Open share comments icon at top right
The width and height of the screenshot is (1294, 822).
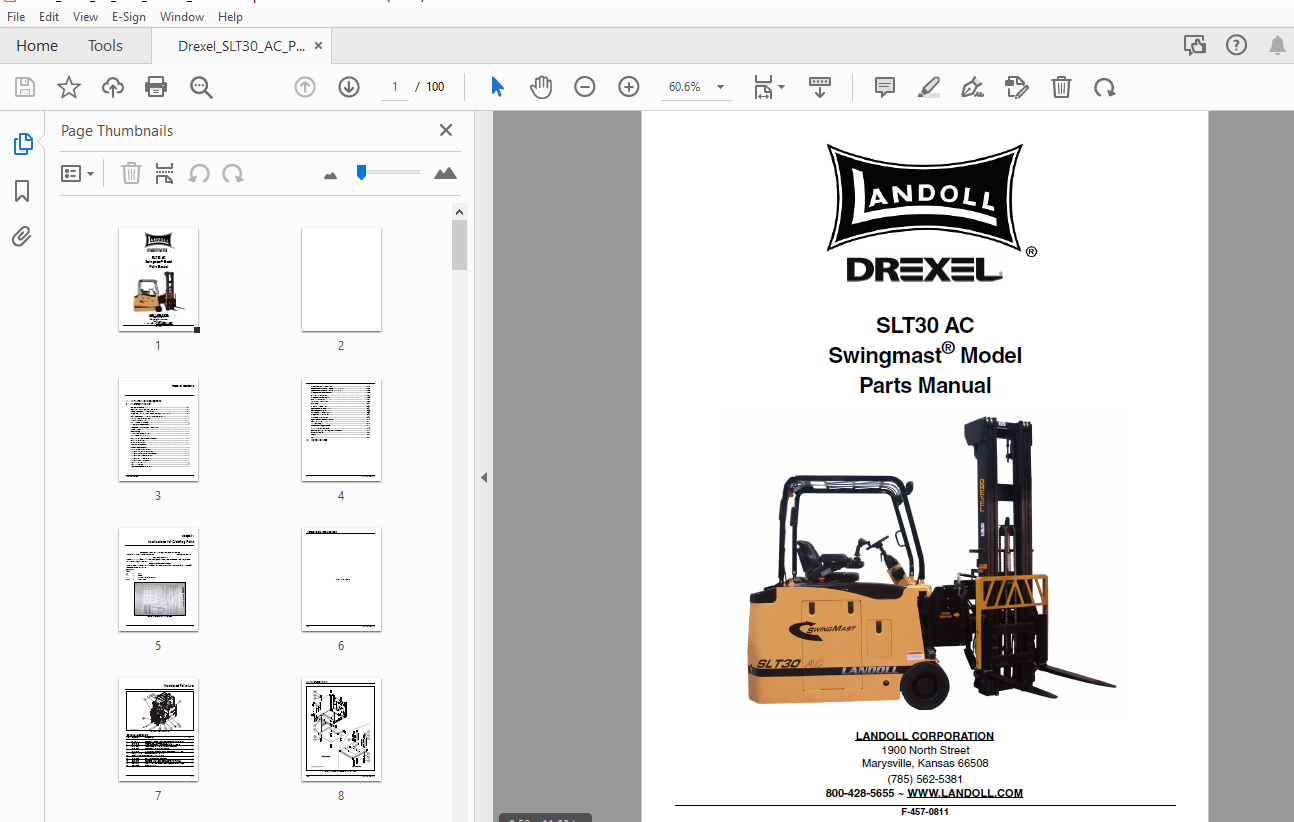click(x=1194, y=45)
